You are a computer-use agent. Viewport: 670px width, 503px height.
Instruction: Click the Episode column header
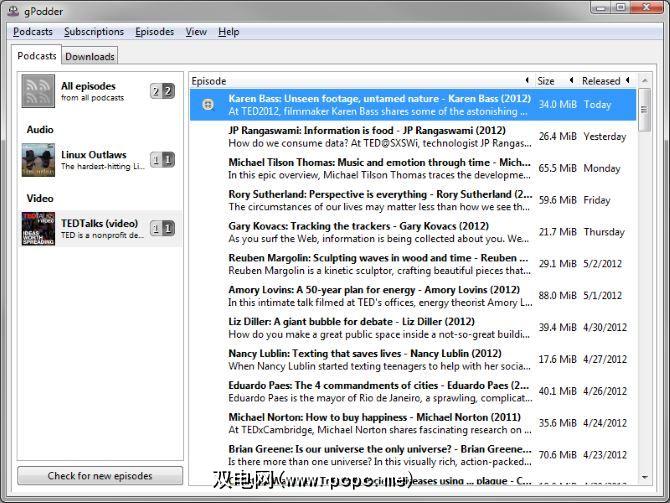click(355, 81)
